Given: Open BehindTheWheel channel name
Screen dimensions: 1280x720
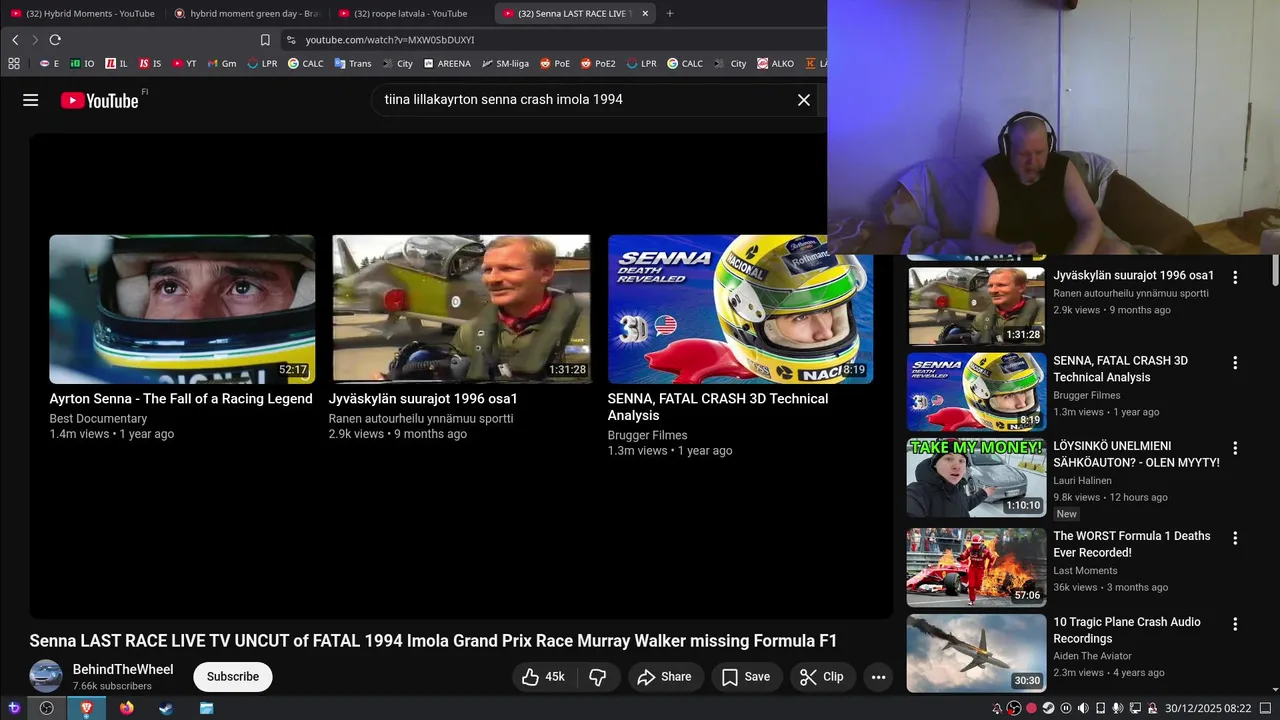Looking at the screenshot, I should click(x=123, y=669).
